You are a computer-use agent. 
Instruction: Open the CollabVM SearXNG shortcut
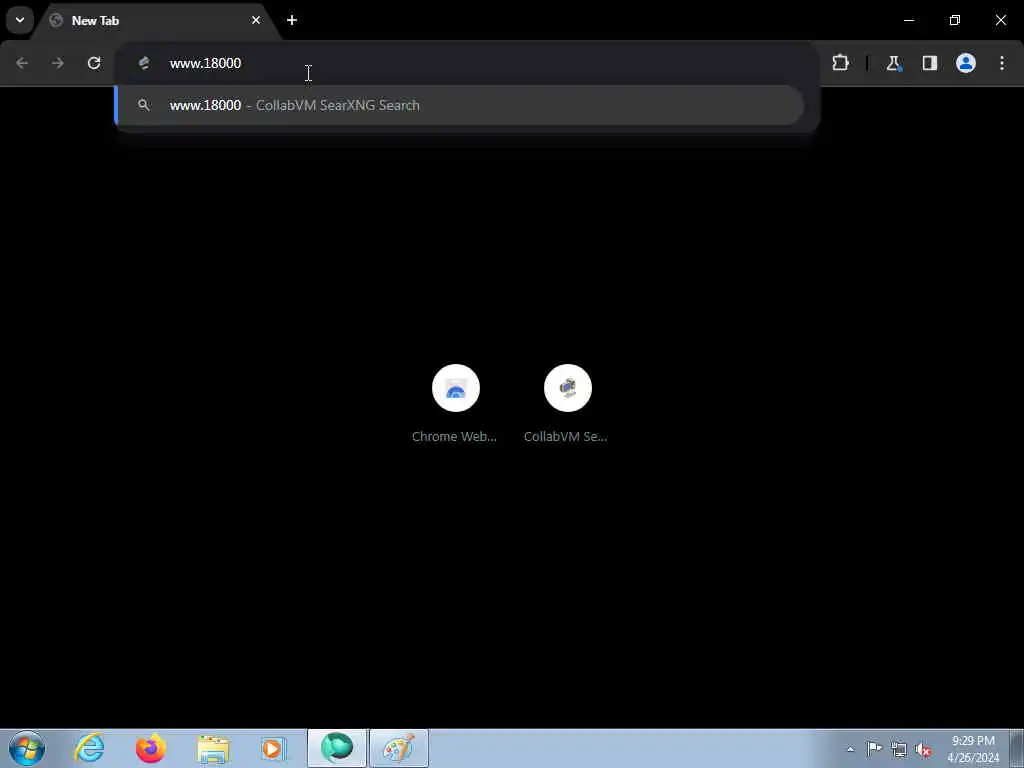[x=568, y=388]
